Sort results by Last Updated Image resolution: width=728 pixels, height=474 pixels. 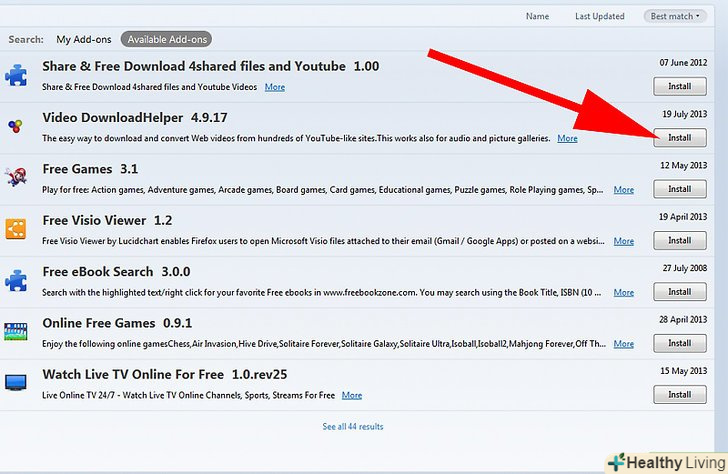click(x=599, y=16)
